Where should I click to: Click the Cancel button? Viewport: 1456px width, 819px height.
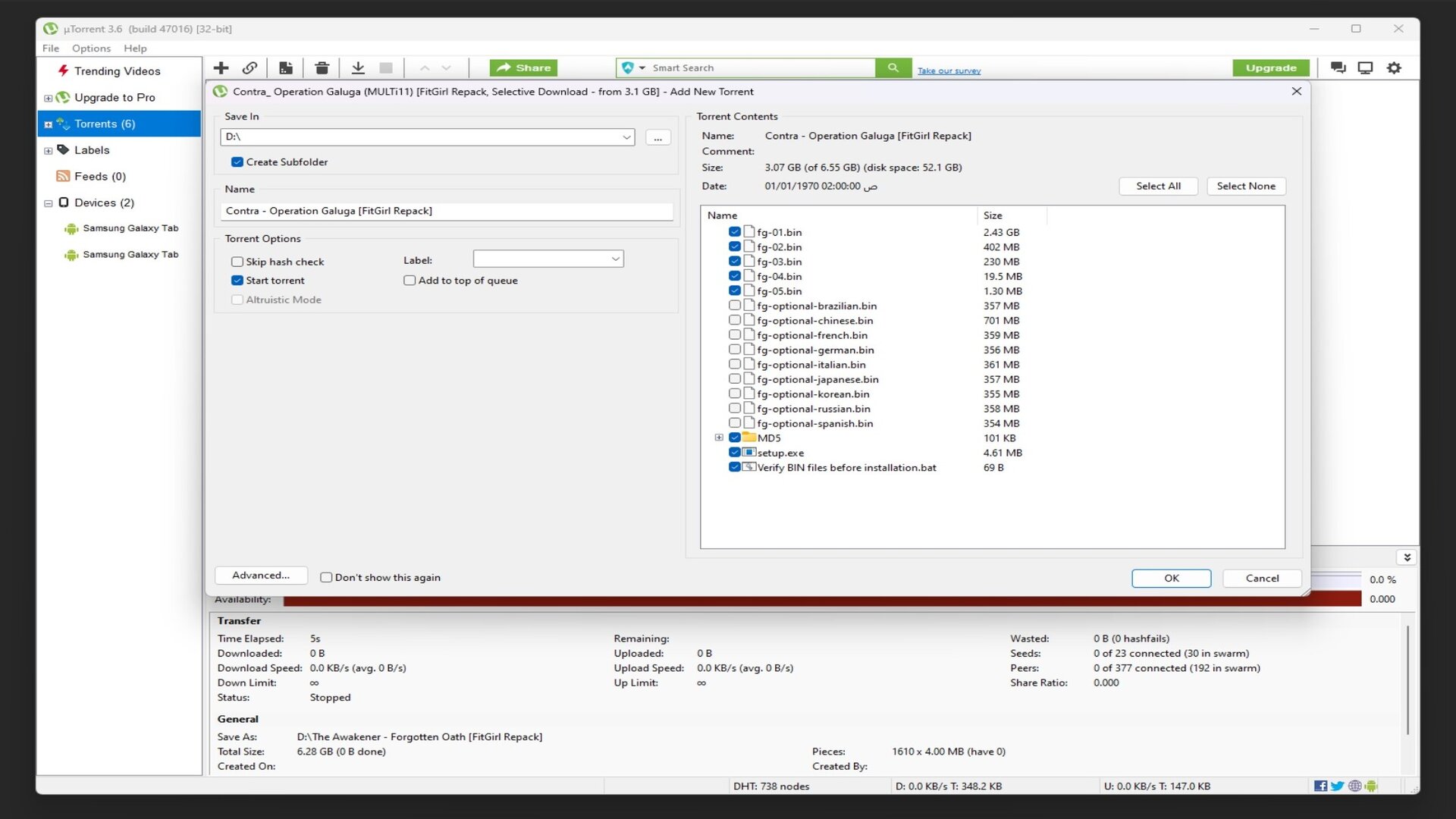[1262, 579]
